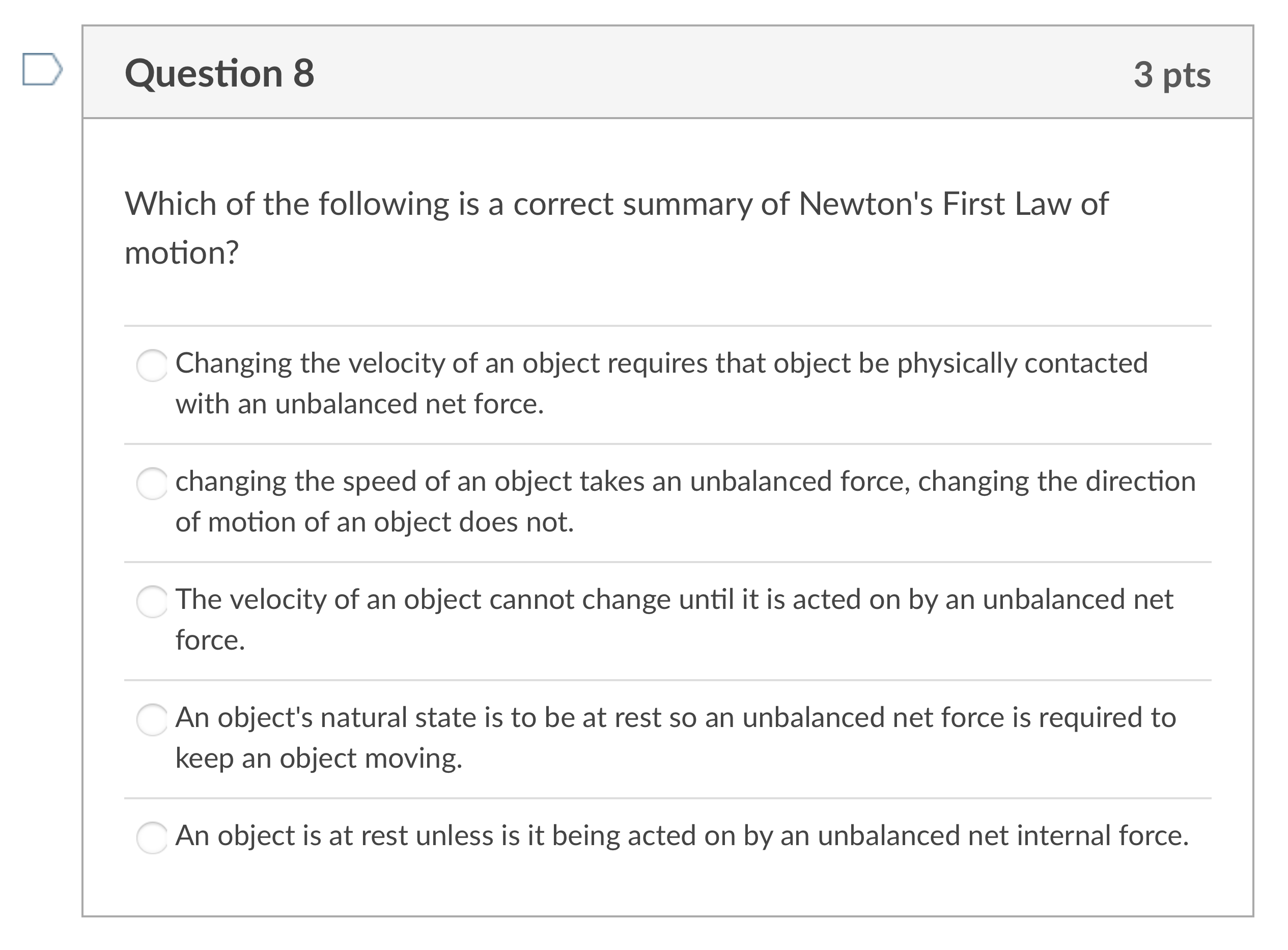Screen dimensions: 1288x950
Task: Choose 'The velocity of an object cannot change' option
Action: click(152, 603)
